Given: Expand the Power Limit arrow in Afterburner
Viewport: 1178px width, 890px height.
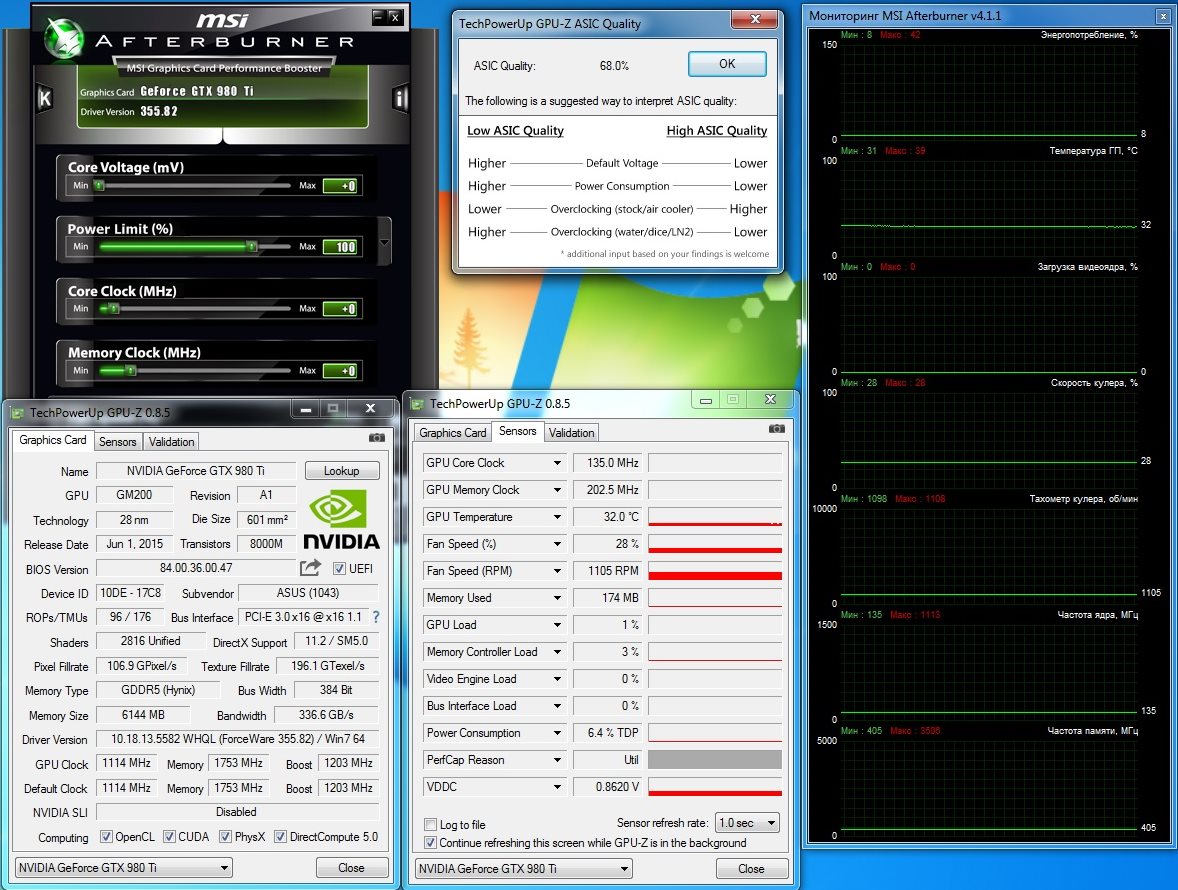Looking at the screenshot, I should click(x=384, y=242).
